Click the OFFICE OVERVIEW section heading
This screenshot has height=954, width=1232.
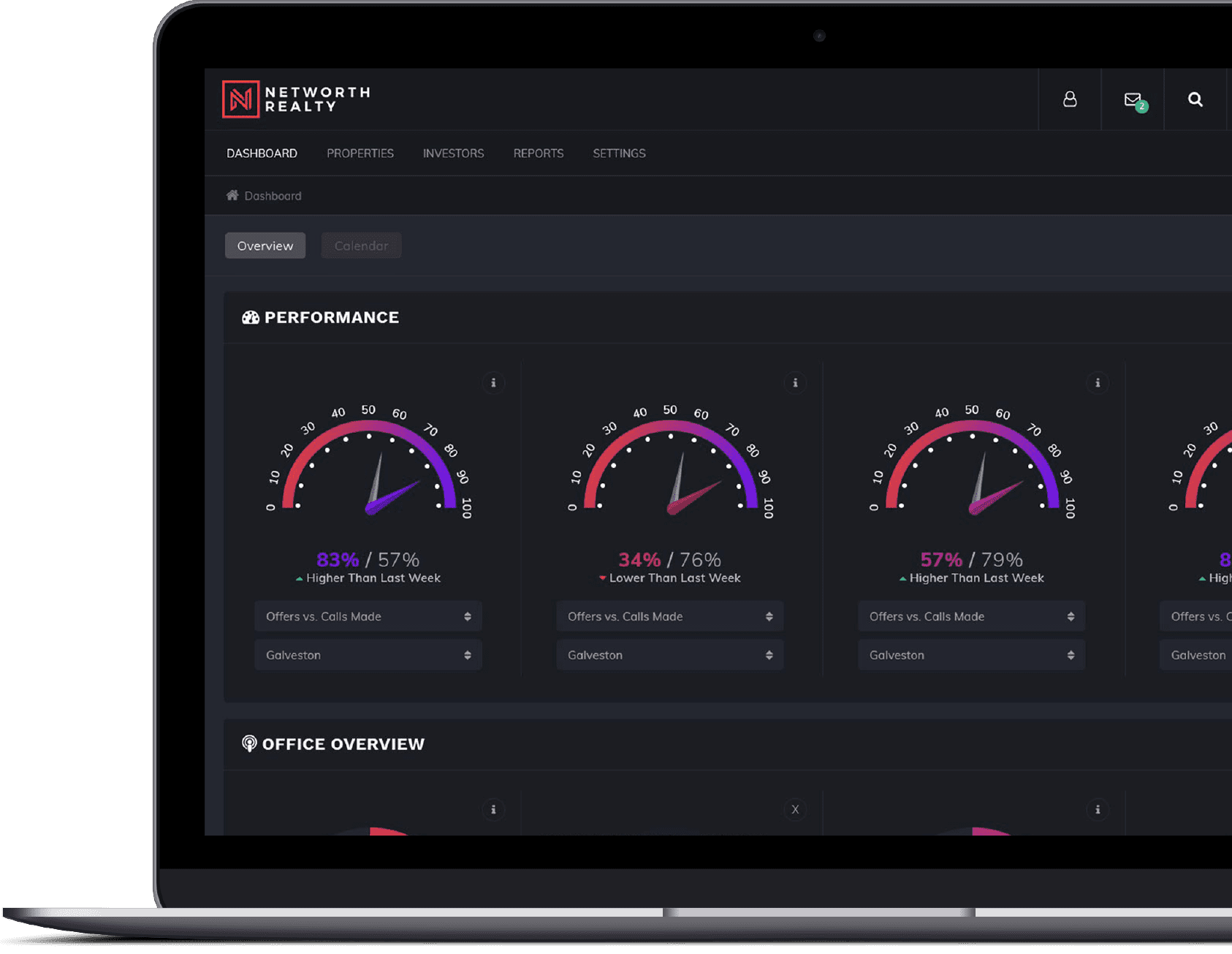(x=343, y=744)
